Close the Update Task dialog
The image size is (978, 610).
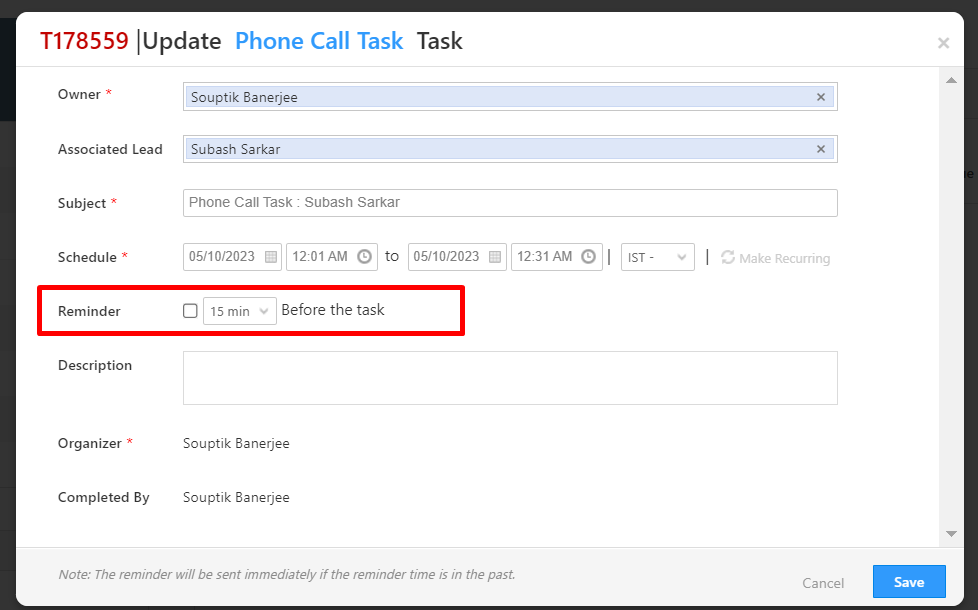943,43
